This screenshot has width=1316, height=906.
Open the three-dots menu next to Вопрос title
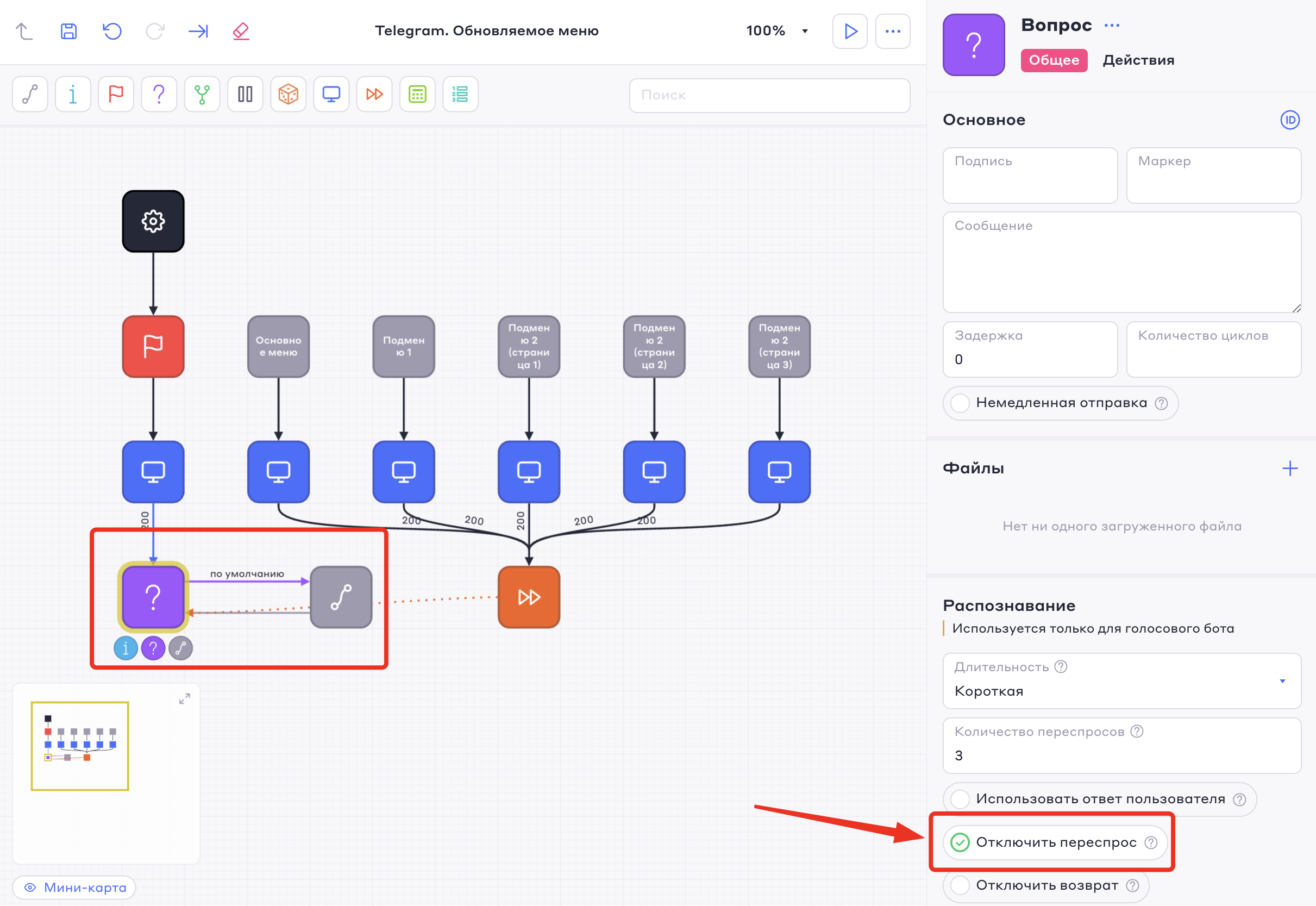[x=1112, y=26]
